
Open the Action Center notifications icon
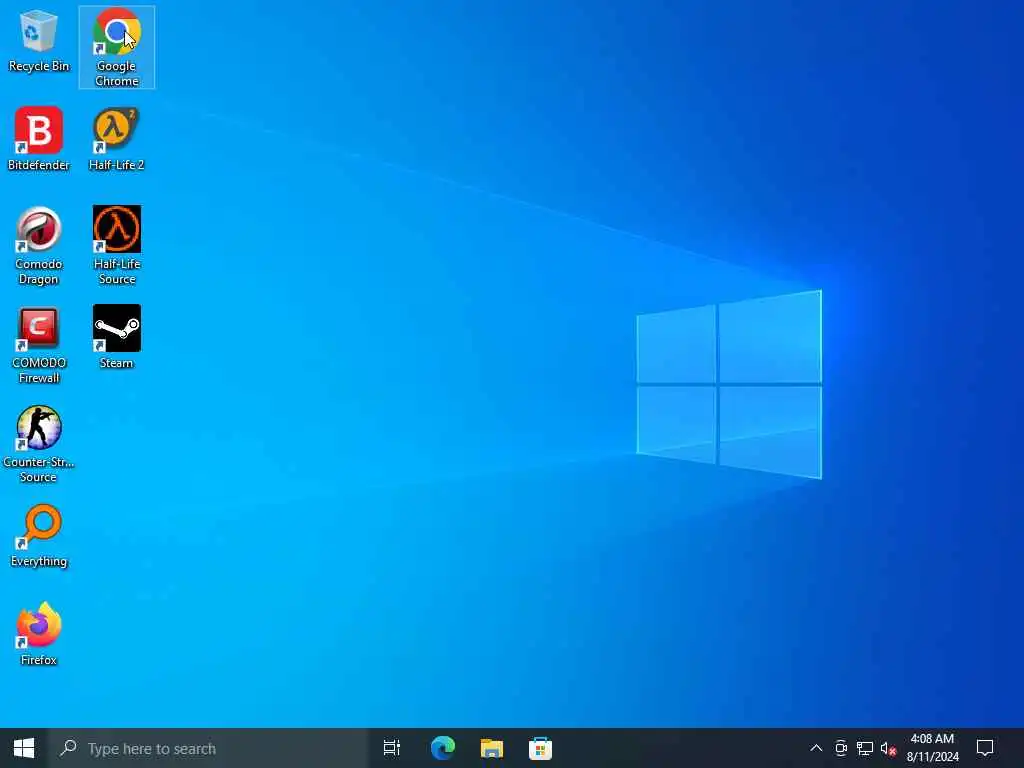[985, 748]
